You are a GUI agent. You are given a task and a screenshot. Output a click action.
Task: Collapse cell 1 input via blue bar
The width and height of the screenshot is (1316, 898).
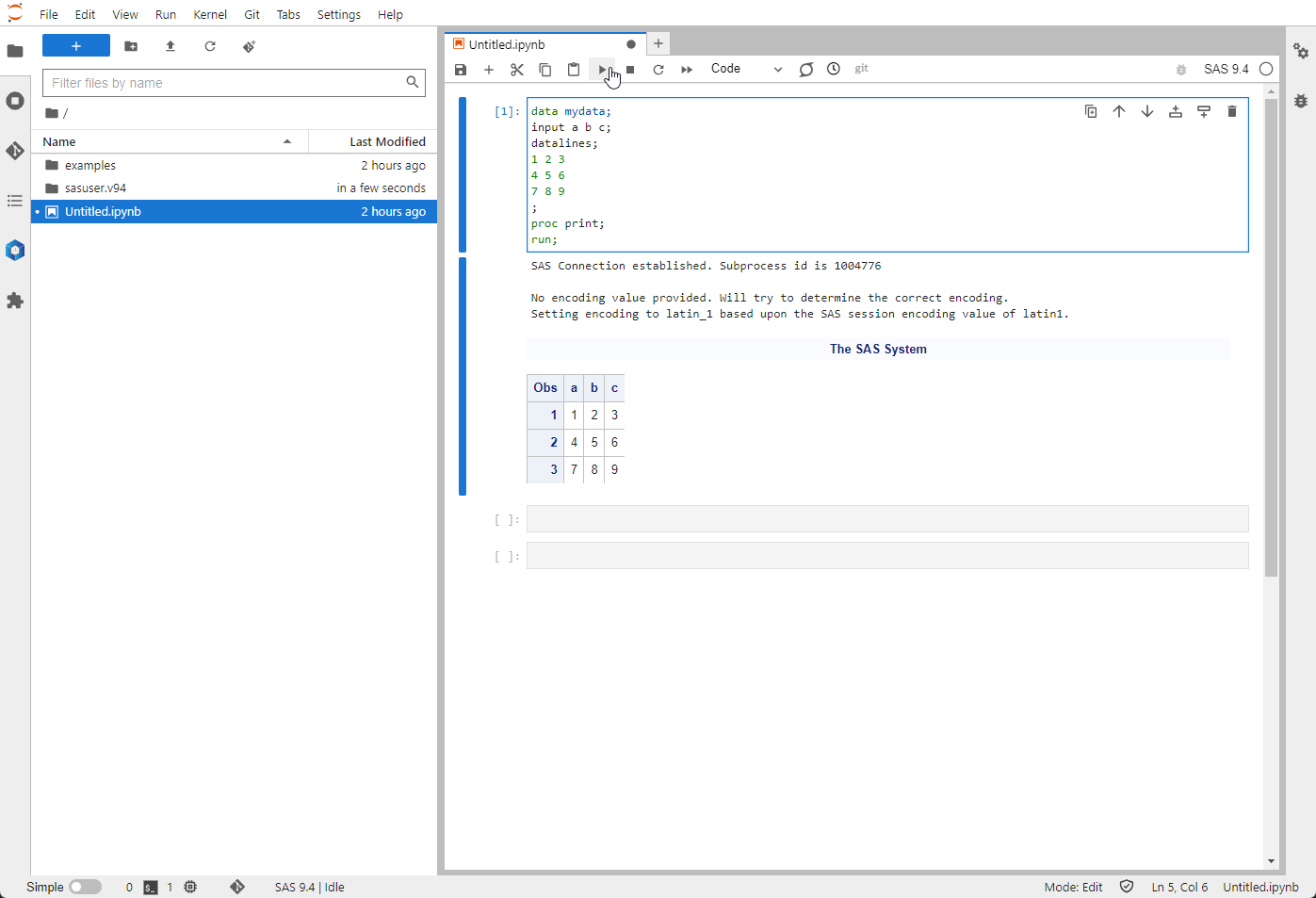[463, 175]
